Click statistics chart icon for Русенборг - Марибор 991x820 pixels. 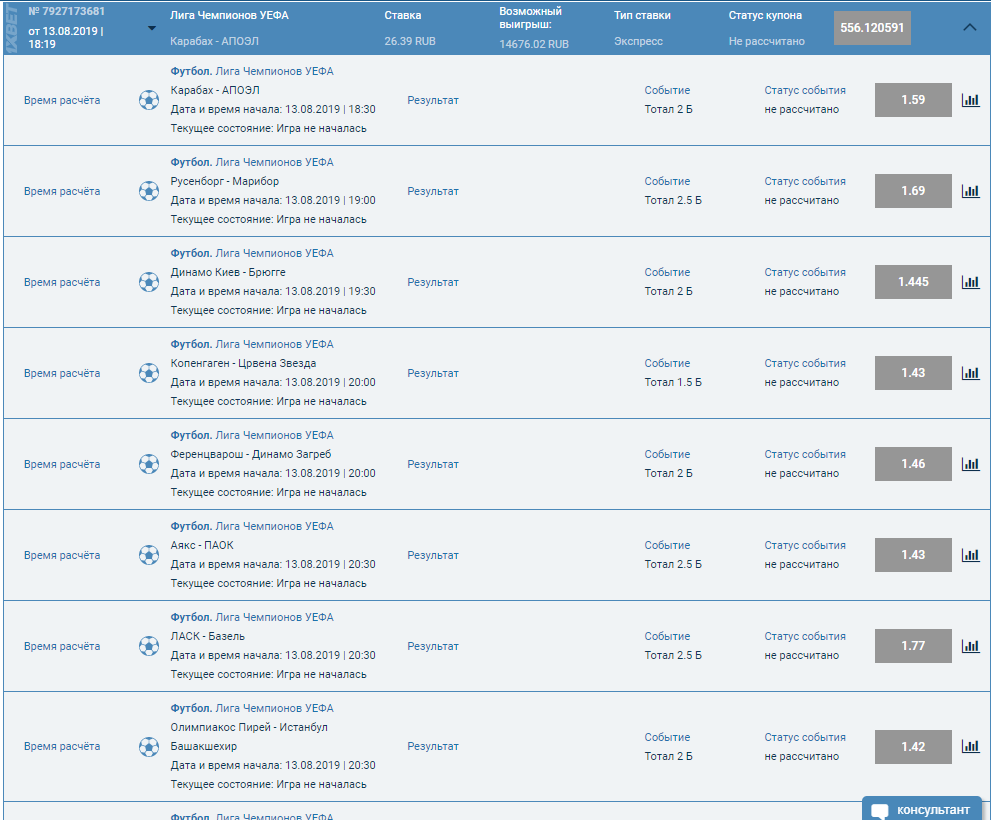pos(970,191)
